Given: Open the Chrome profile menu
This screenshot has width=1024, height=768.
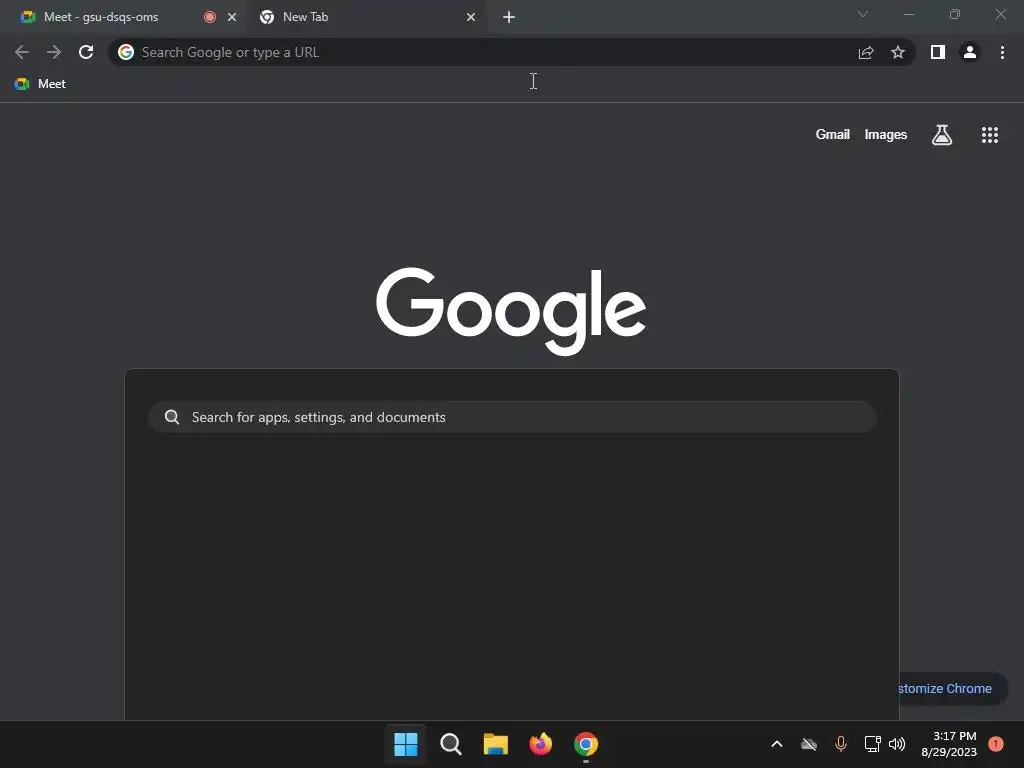Looking at the screenshot, I should tap(970, 52).
